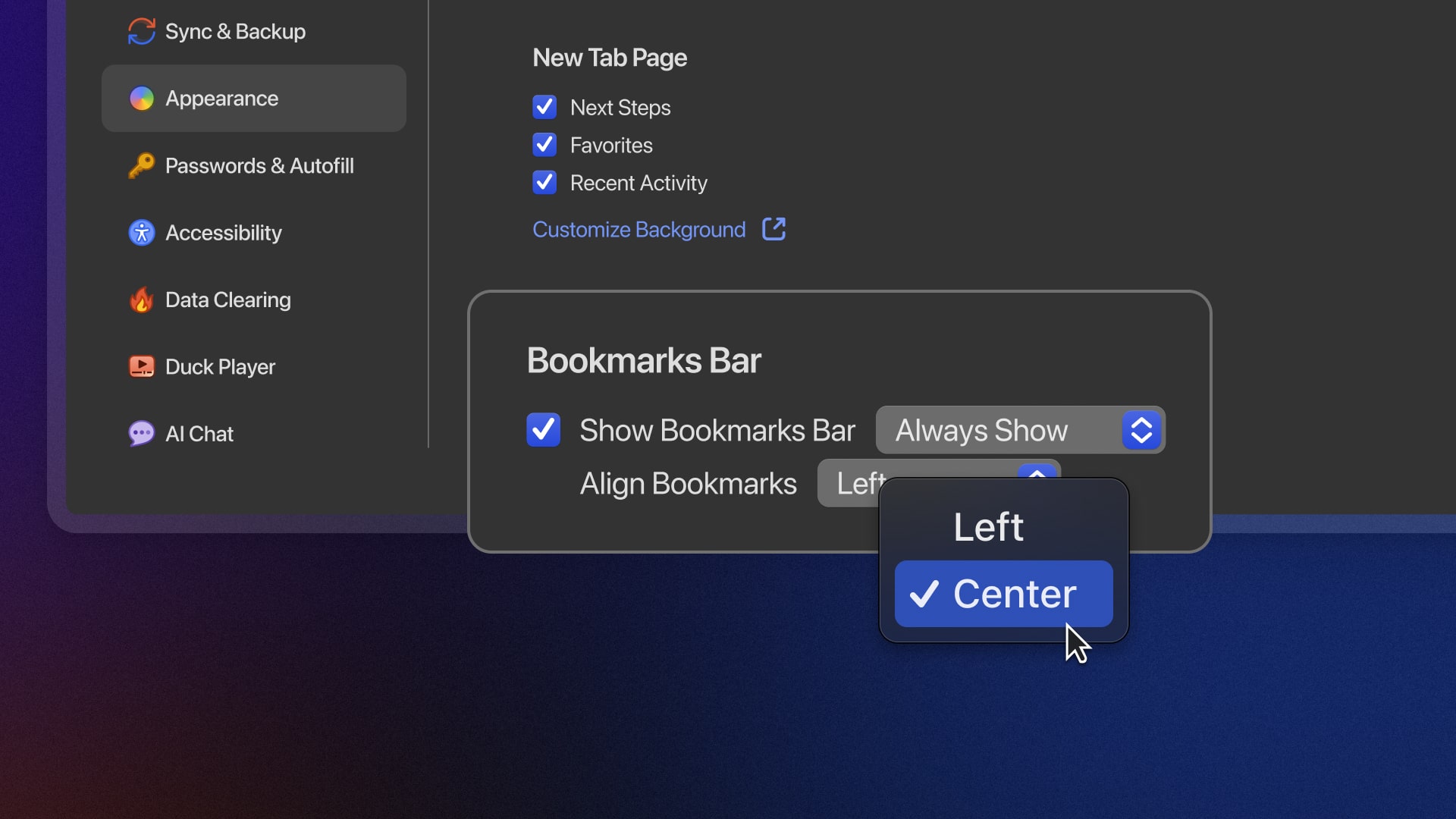Click the Recent Activity label
The height and width of the screenshot is (819, 1456).
639,184
